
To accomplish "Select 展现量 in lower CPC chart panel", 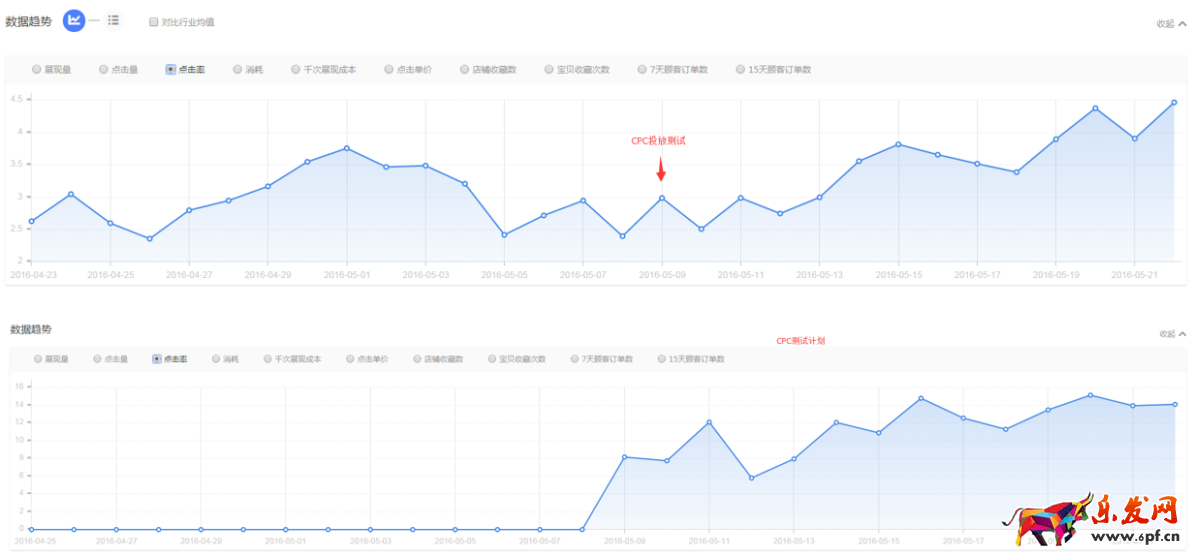I will pyautogui.click(x=38, y=358).
